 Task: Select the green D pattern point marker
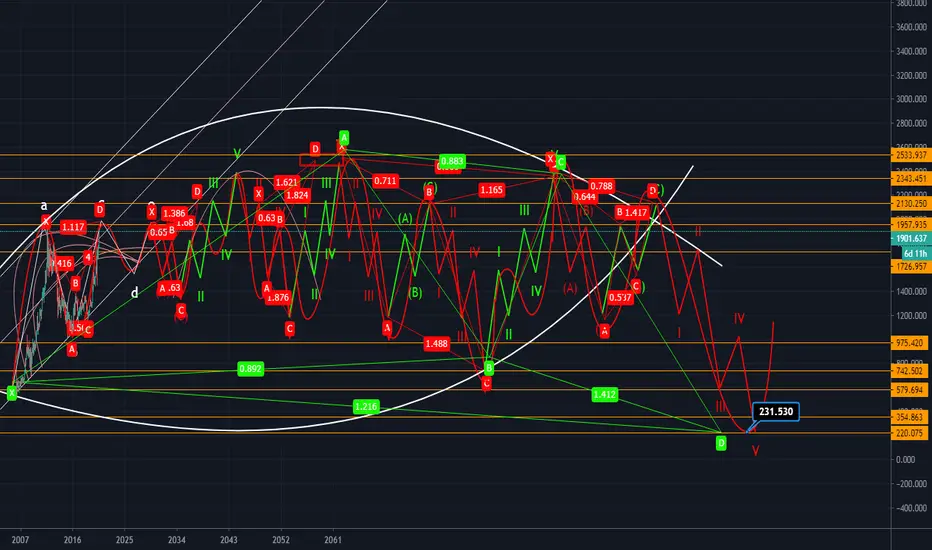721,442
